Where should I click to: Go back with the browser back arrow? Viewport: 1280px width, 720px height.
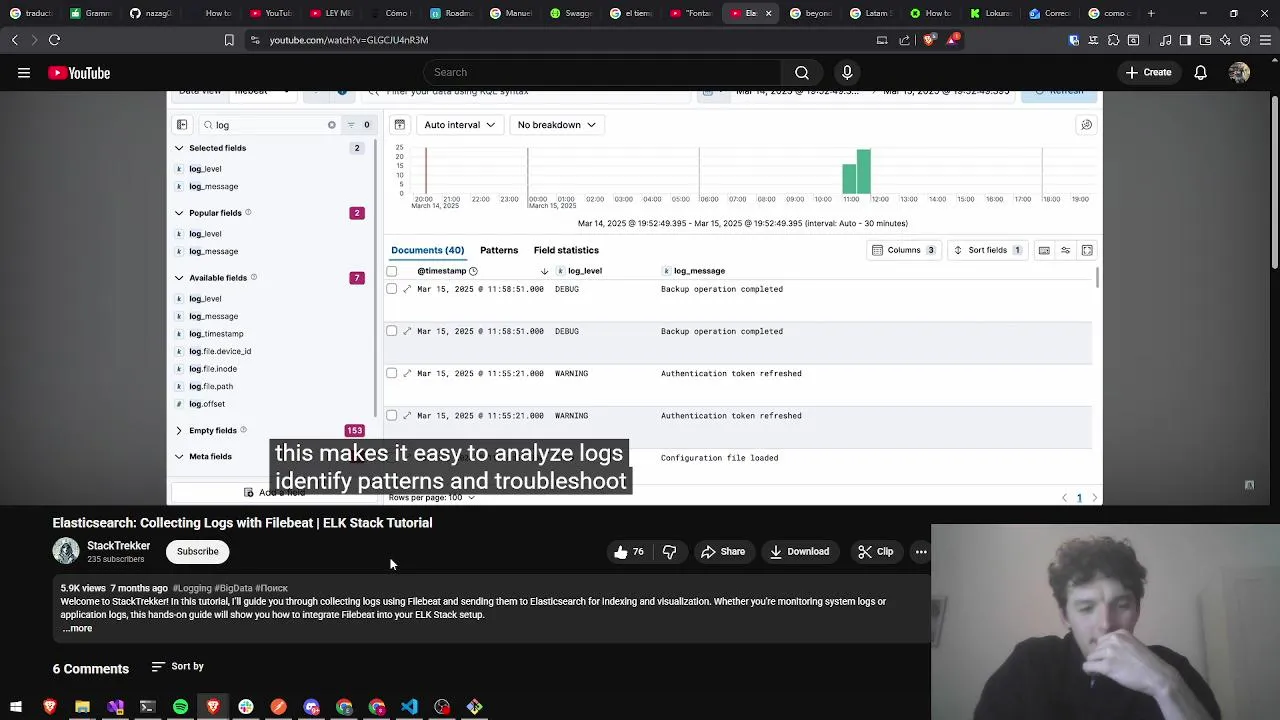pyautogui.click(x=14, y=40)
